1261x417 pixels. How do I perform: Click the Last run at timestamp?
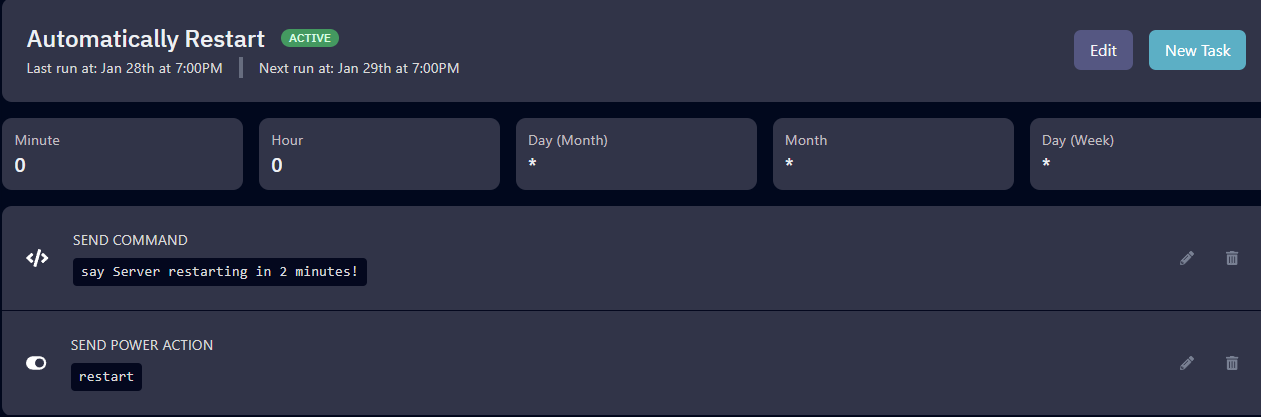[x=124, y=69]
